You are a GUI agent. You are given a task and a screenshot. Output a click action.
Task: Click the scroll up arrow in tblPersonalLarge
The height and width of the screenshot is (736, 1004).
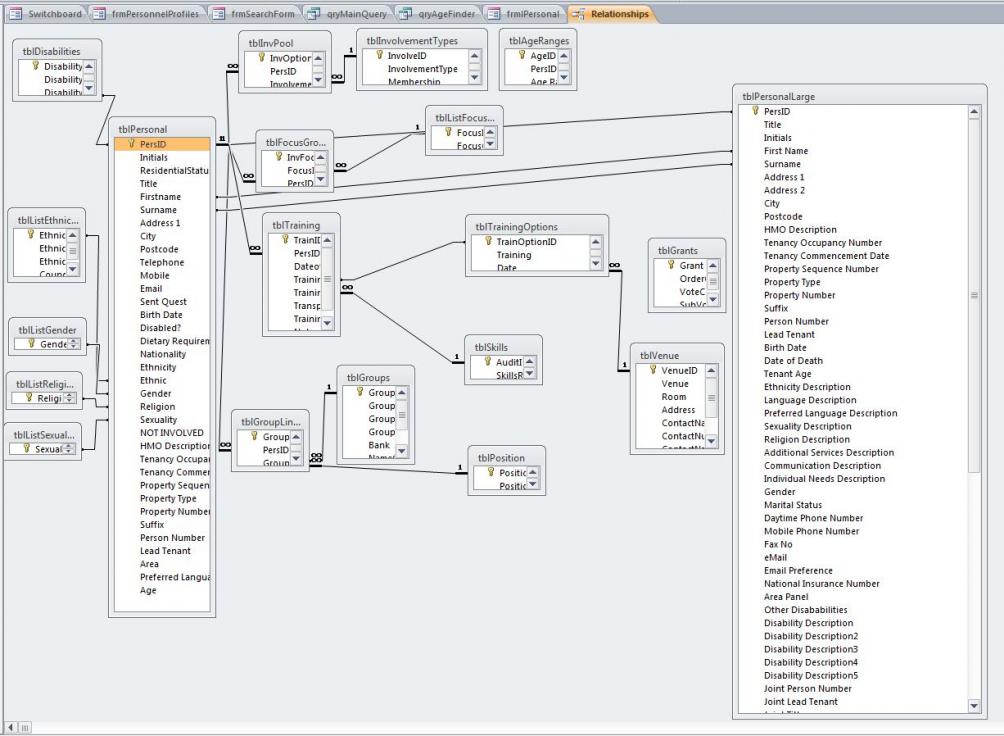click(x=975, y=112)
